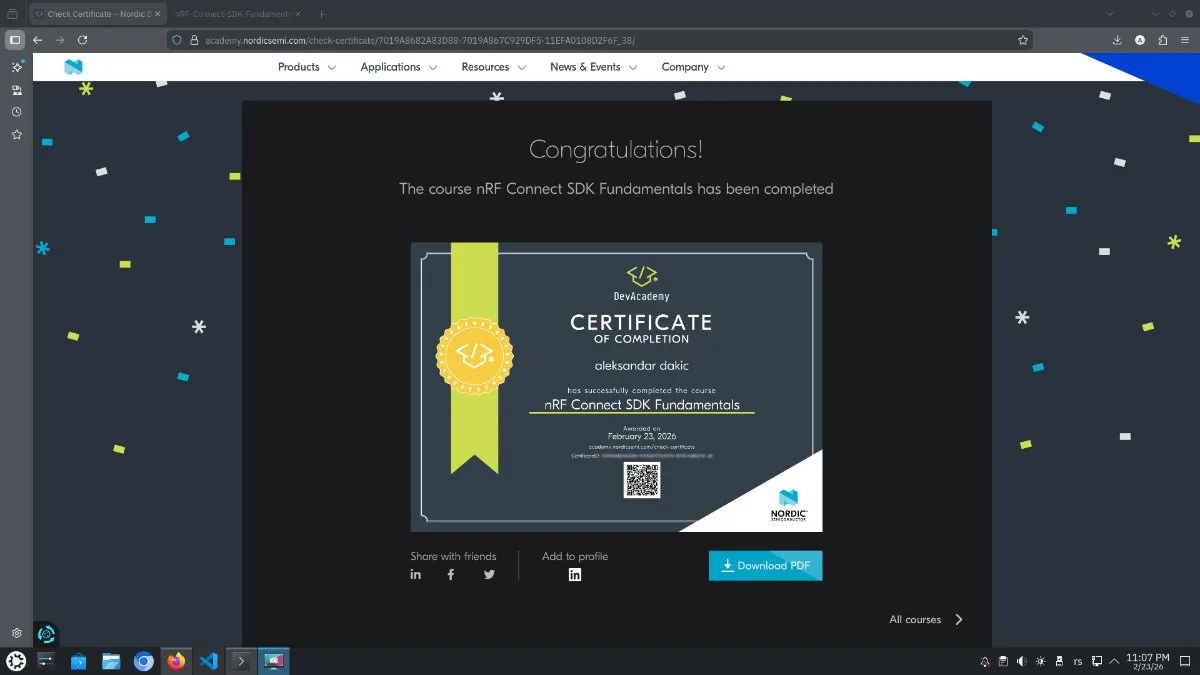
Task: Click the certificate QR code image
Action: pyautogui.click(x=642, y=480)
